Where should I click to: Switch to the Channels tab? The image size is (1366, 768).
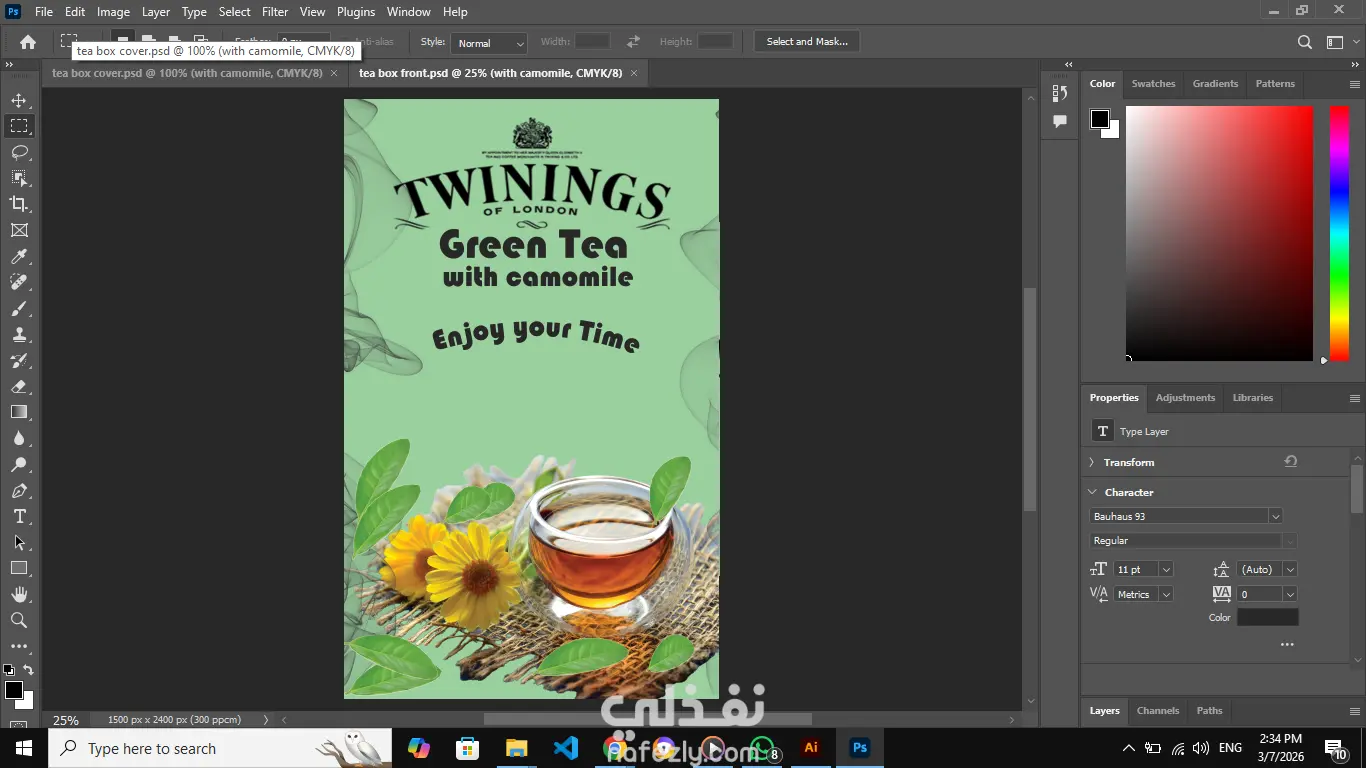pos(1158,711)
